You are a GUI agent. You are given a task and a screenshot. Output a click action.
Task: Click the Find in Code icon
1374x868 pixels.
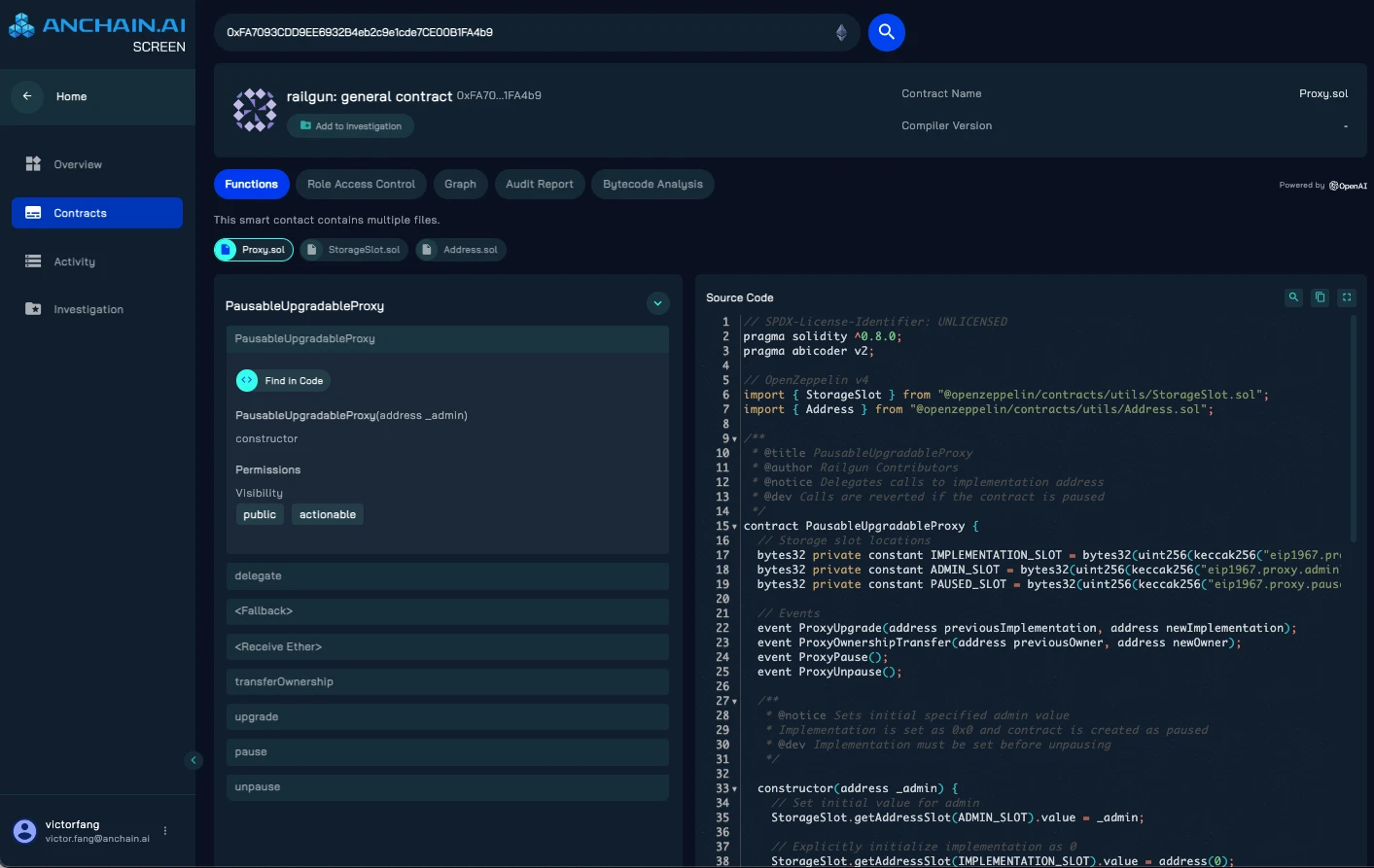click(x=247, y=381)
